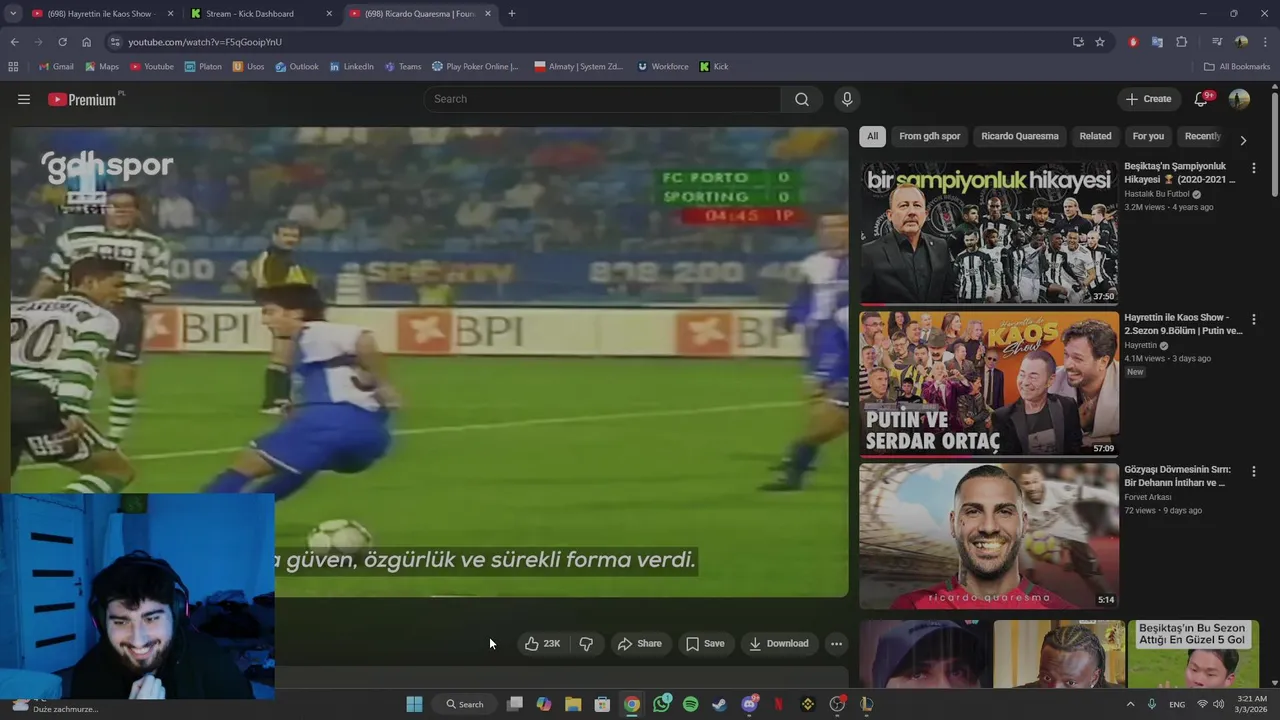Open the Chrome three-dot menu

pyautogui.click(x=1265, y=42)
